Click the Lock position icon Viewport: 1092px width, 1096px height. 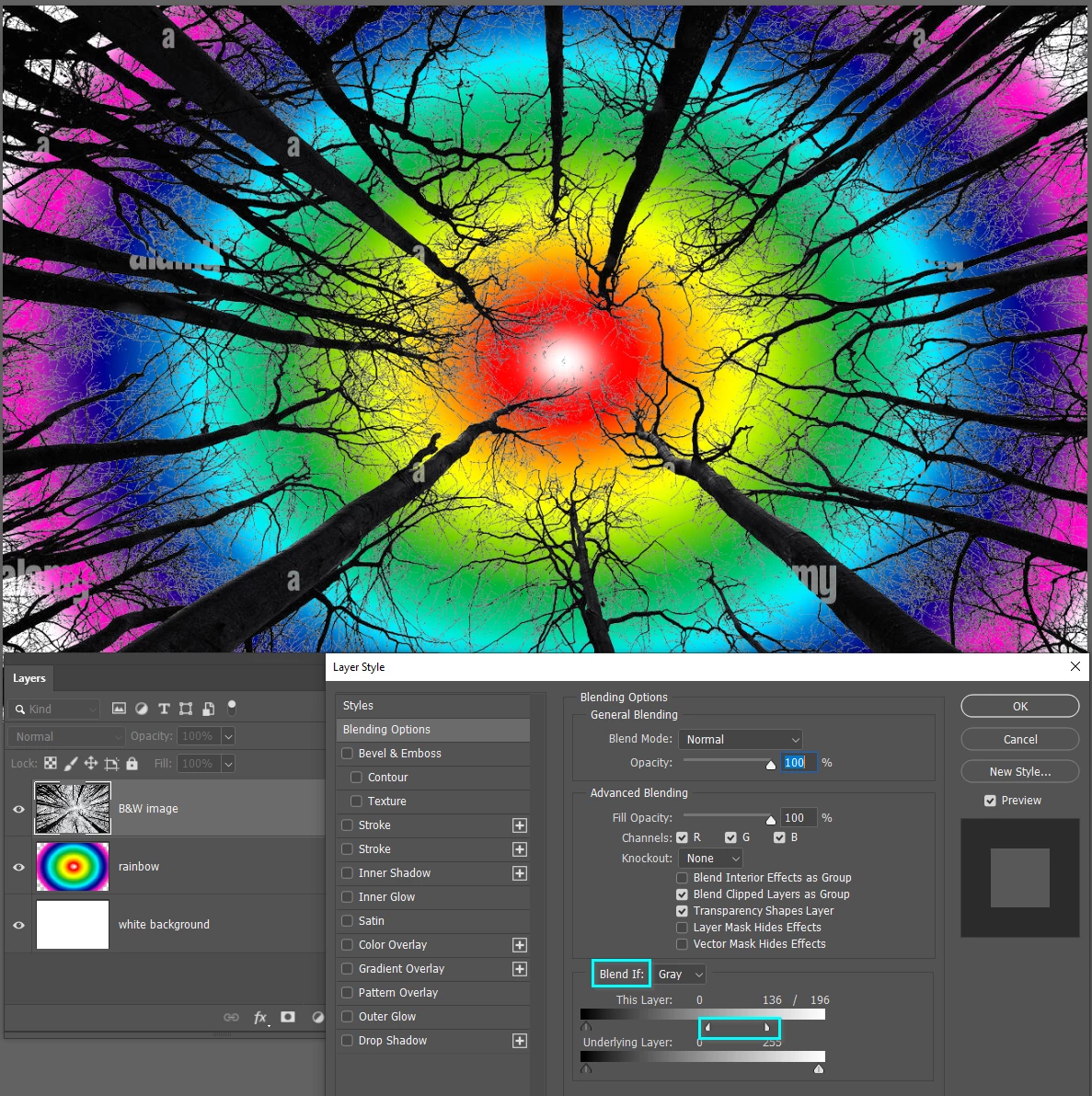pyautogui.click(x=91, y=763)
